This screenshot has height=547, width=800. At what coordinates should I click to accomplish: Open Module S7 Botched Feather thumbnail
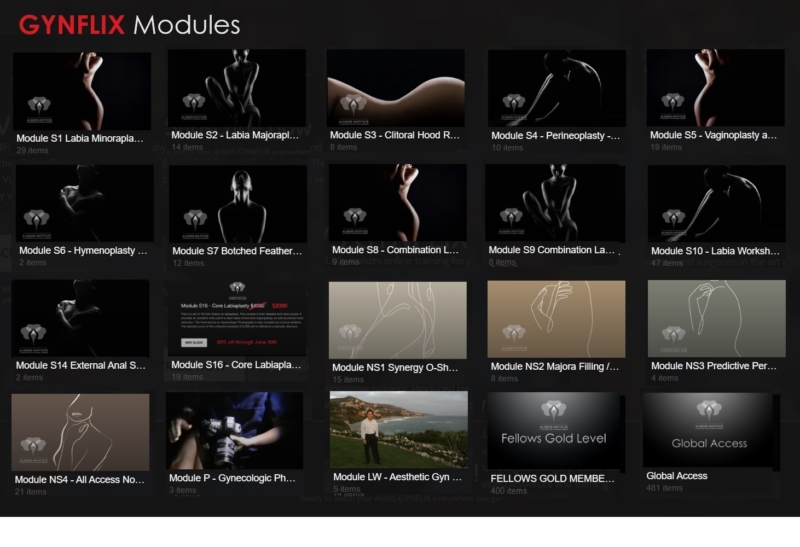238,204
